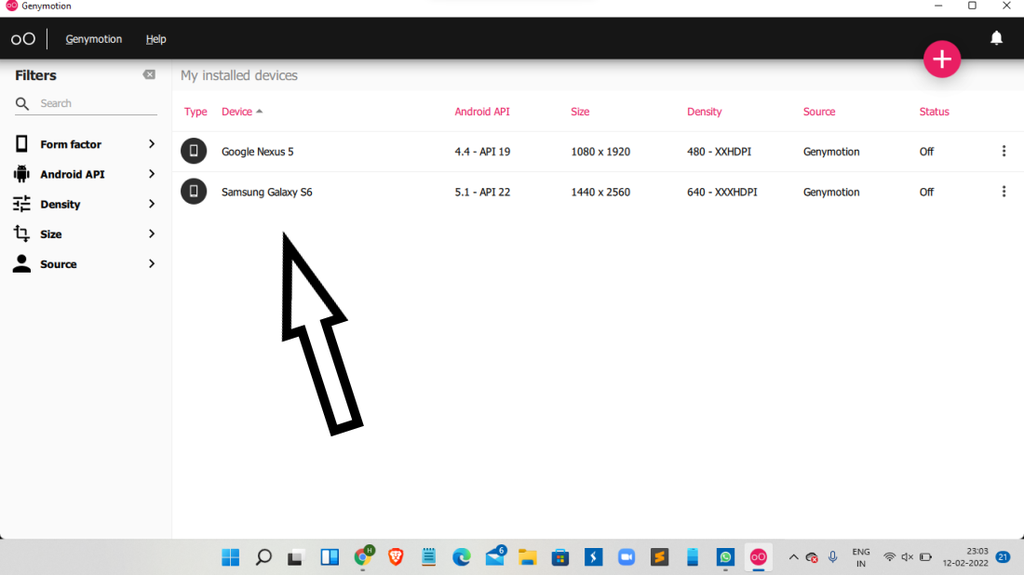
Task: Open Windows taskbar search
Action: tap(264, 557)
